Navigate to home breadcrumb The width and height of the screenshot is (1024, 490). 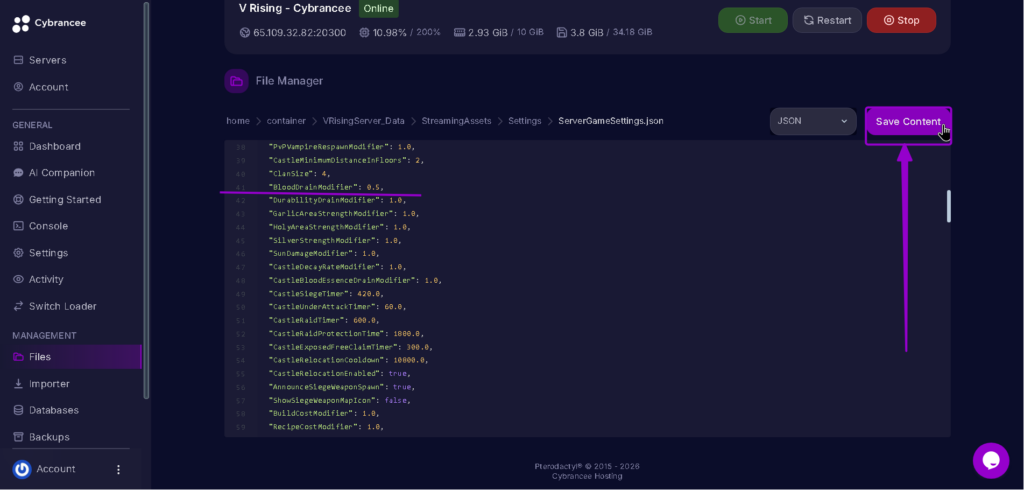(x=238, y=121)
